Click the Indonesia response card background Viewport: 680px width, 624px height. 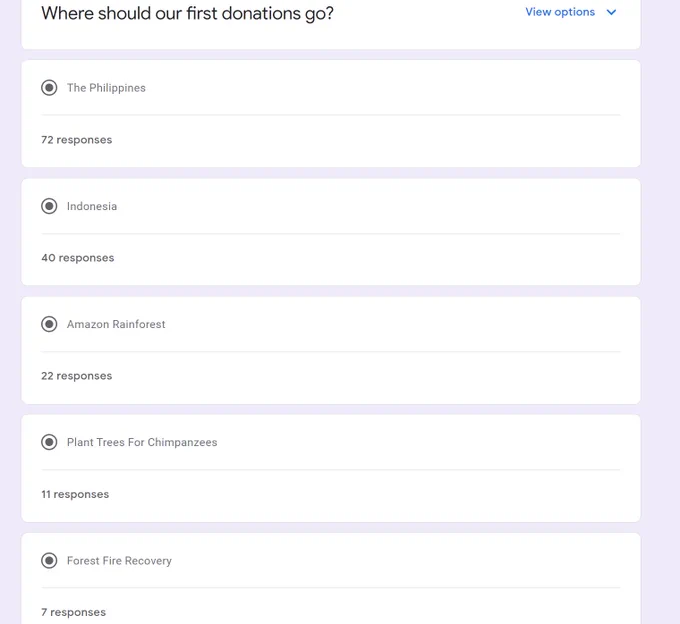[331, 232]
